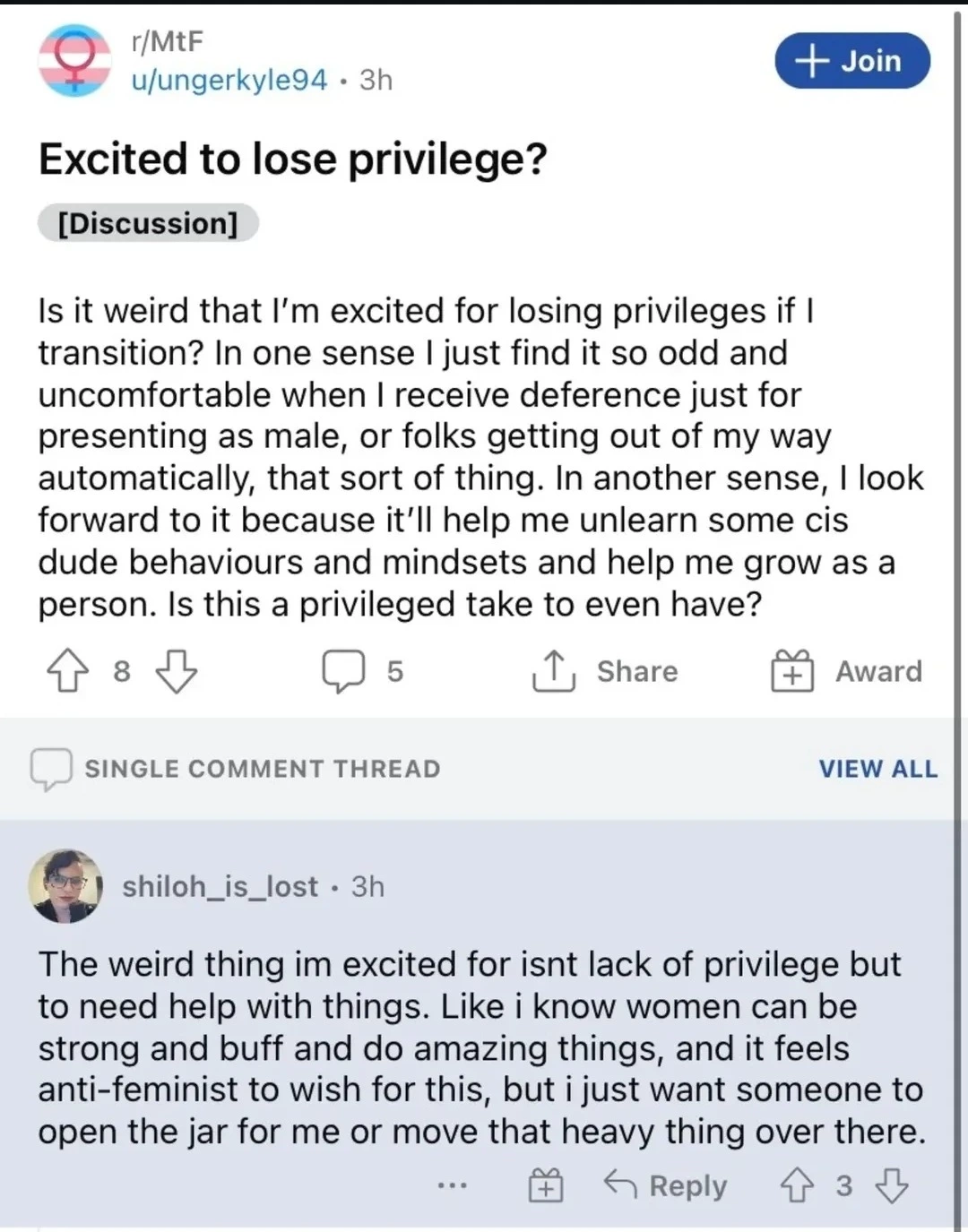Viewport: 968px width, 1232px height.
Task: Upvote the post about losing privilege
Action: 68,671
